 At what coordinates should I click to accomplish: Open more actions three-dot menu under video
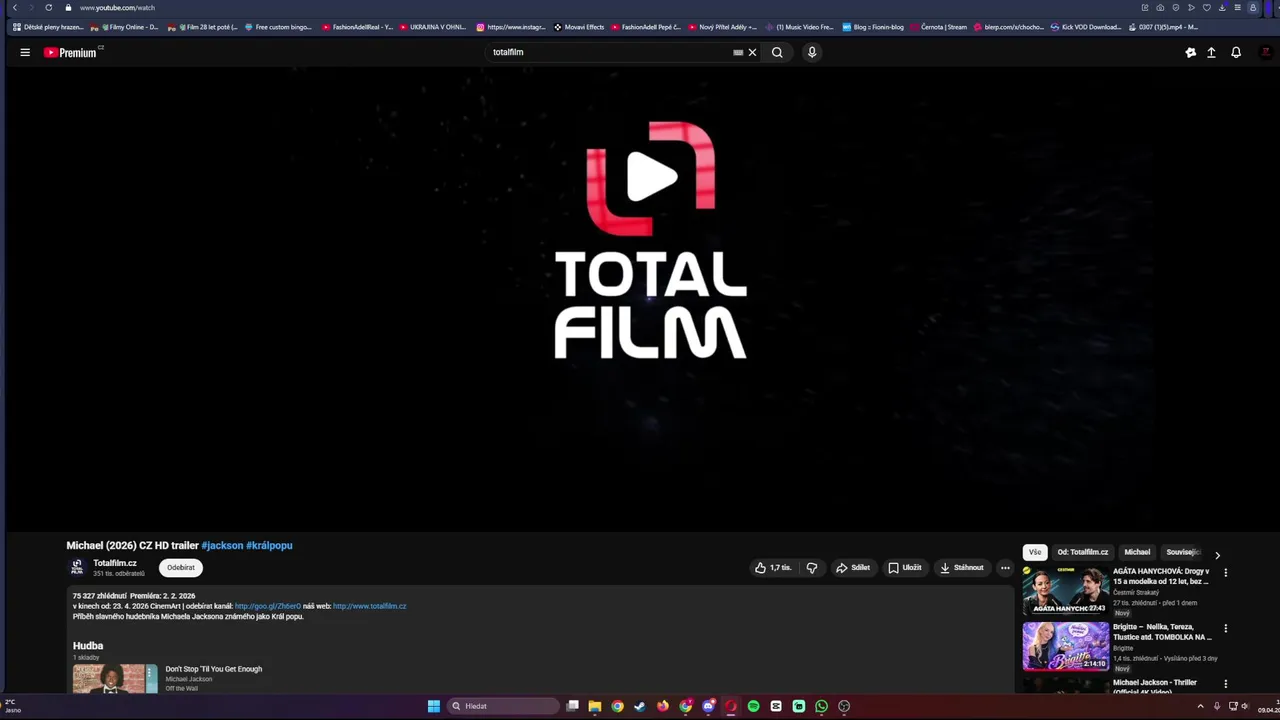click(x=1005, y=567)
